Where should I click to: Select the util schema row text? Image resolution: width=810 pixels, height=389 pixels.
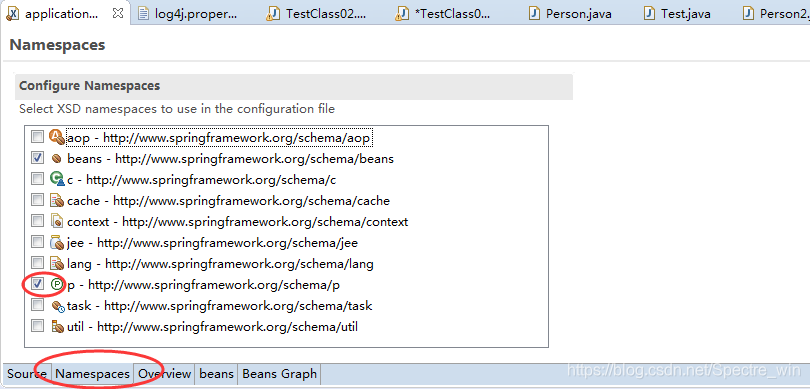[212, 327]
